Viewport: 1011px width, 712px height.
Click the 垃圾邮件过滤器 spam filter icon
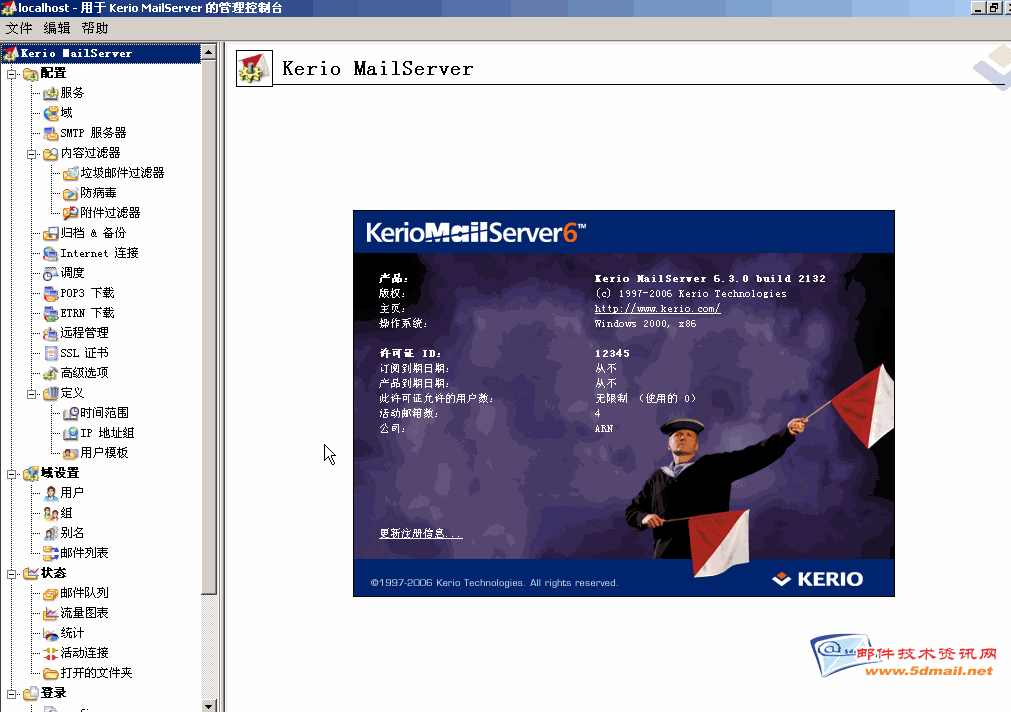pyautogui.click(x=71, y=173)
